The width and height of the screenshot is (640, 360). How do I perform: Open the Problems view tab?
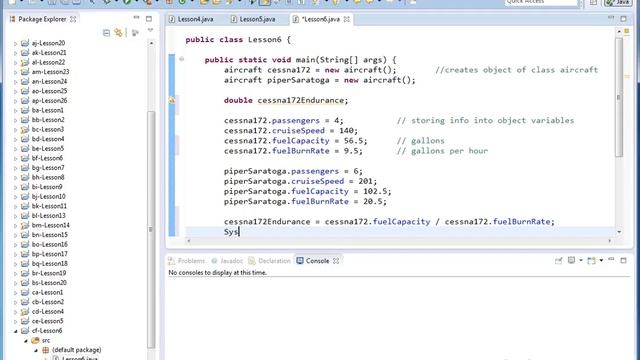tap(187, 261)
